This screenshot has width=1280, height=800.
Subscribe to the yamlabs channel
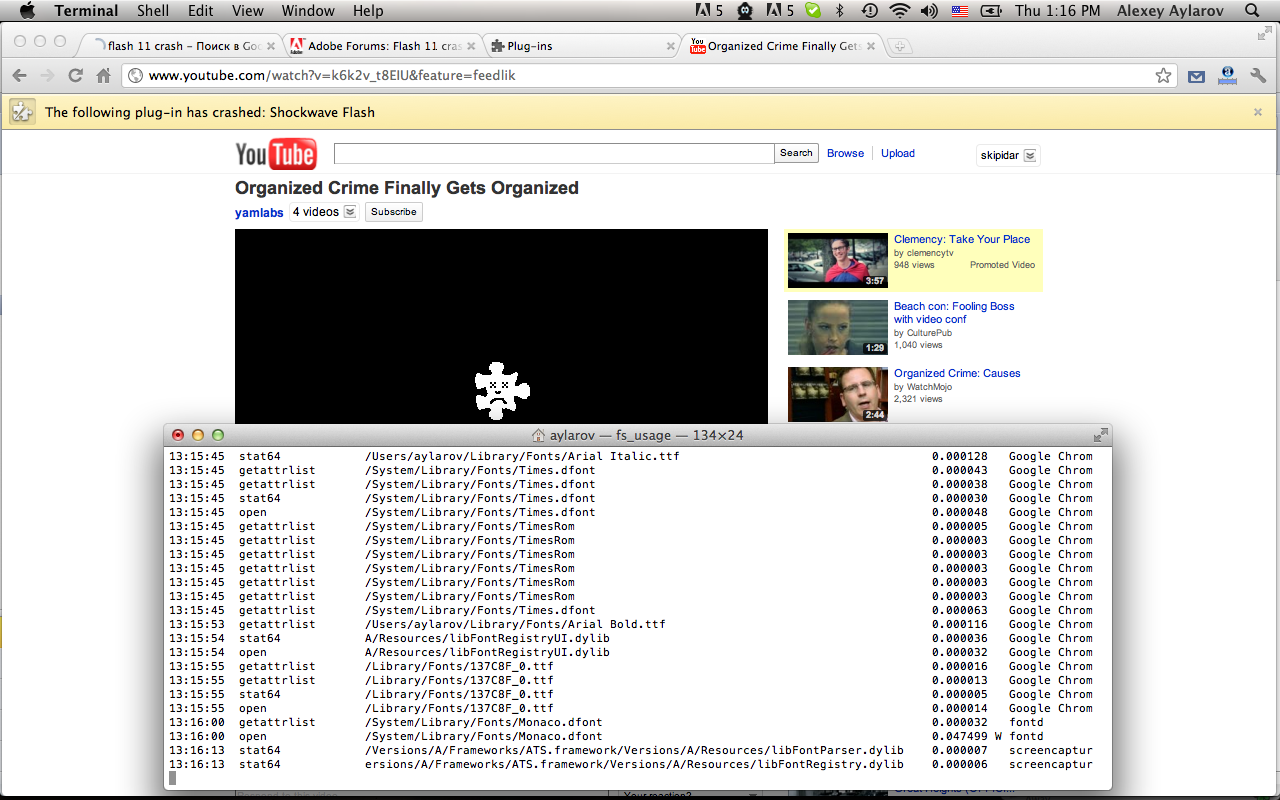coord(394,212)
